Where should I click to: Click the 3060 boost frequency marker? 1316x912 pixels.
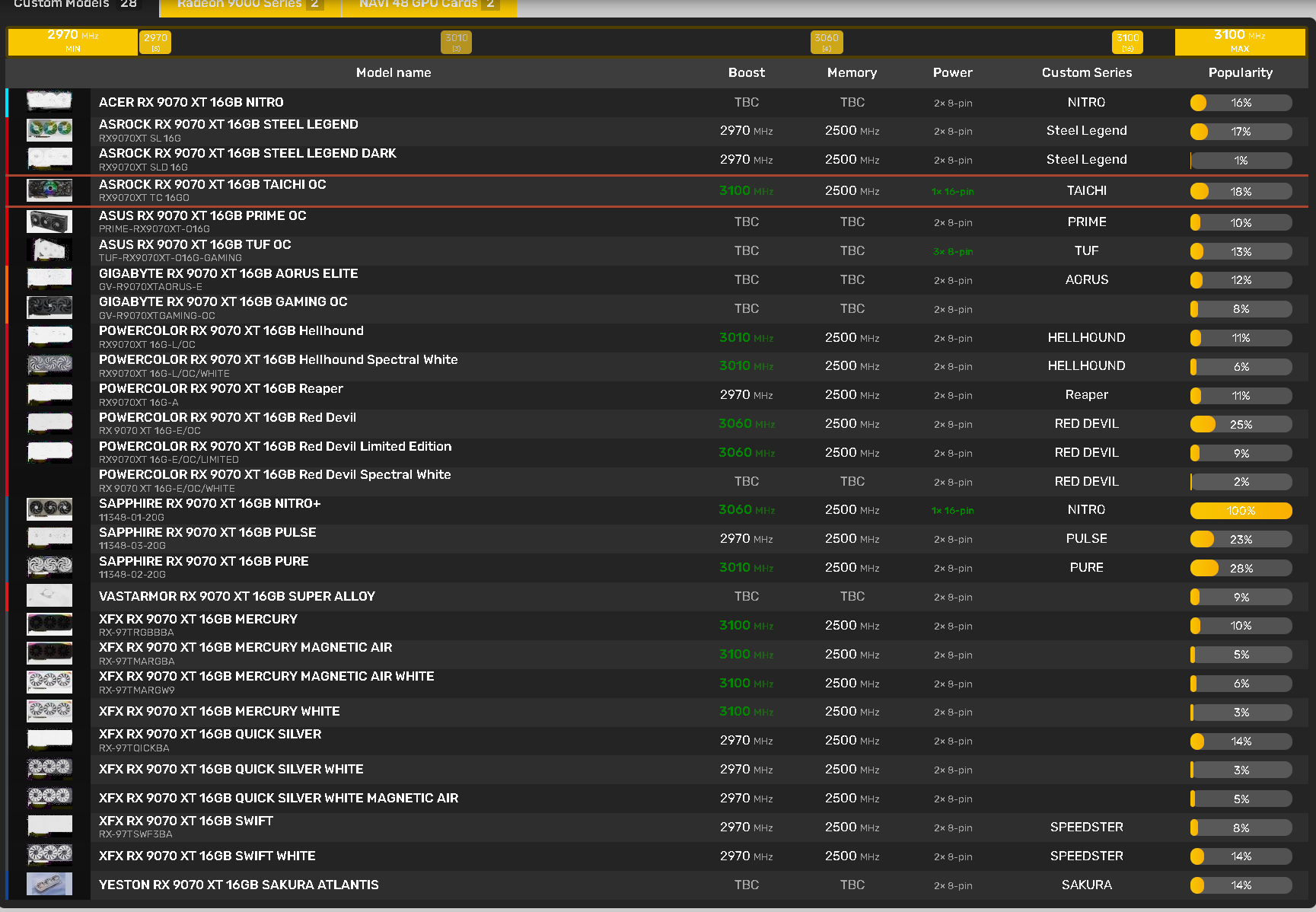[827, 42]
